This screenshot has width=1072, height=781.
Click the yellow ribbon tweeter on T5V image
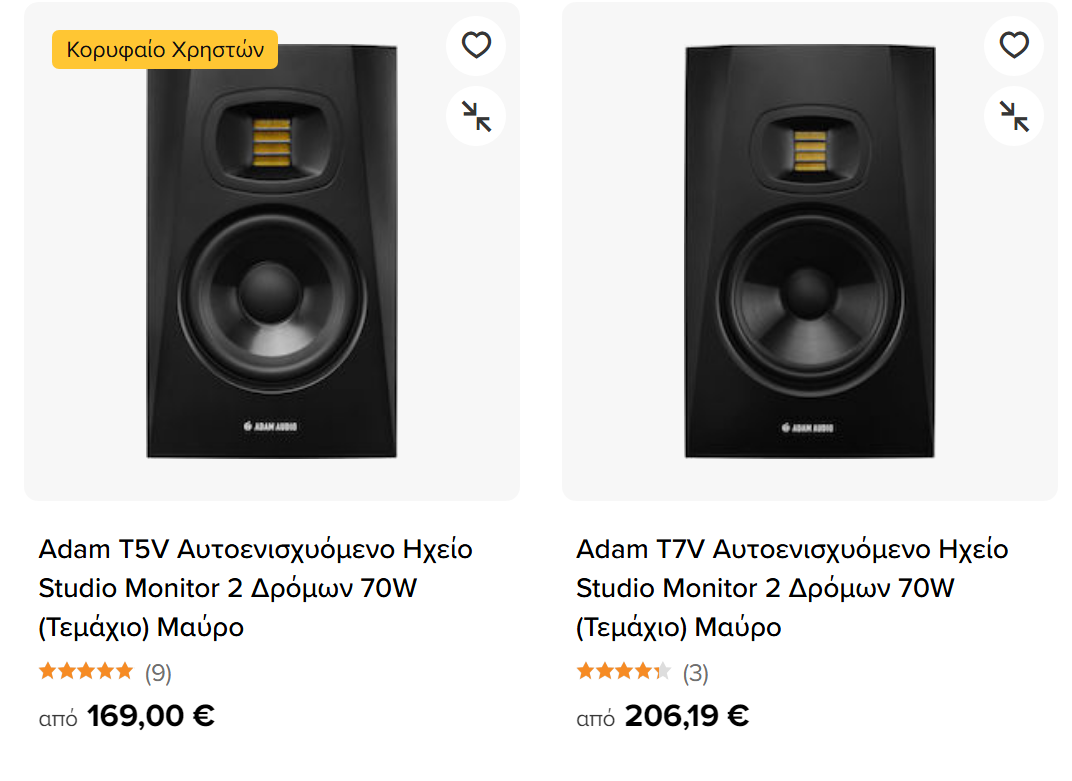click(x=272, y=143)
